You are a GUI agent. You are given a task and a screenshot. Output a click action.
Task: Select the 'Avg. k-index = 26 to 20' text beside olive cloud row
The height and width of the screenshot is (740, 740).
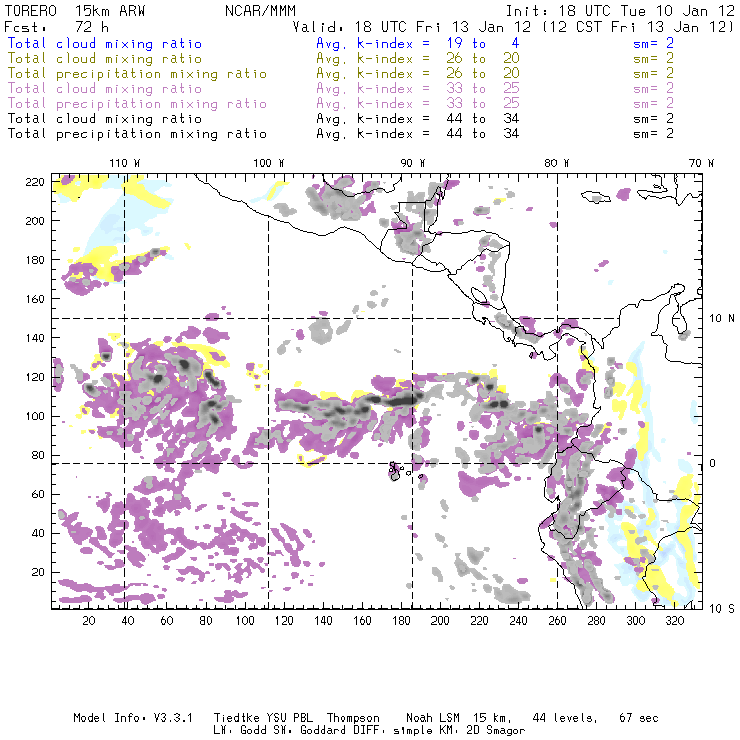click(418, 59)
